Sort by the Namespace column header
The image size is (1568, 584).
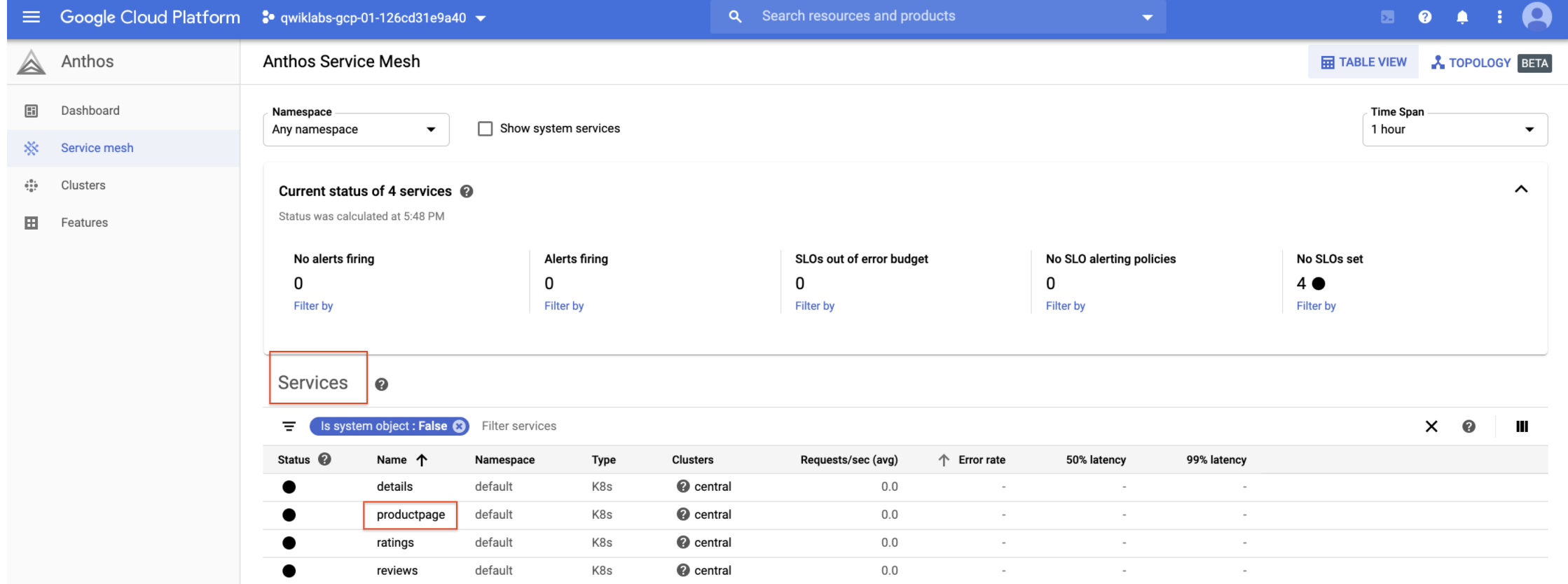click(504, 460)
